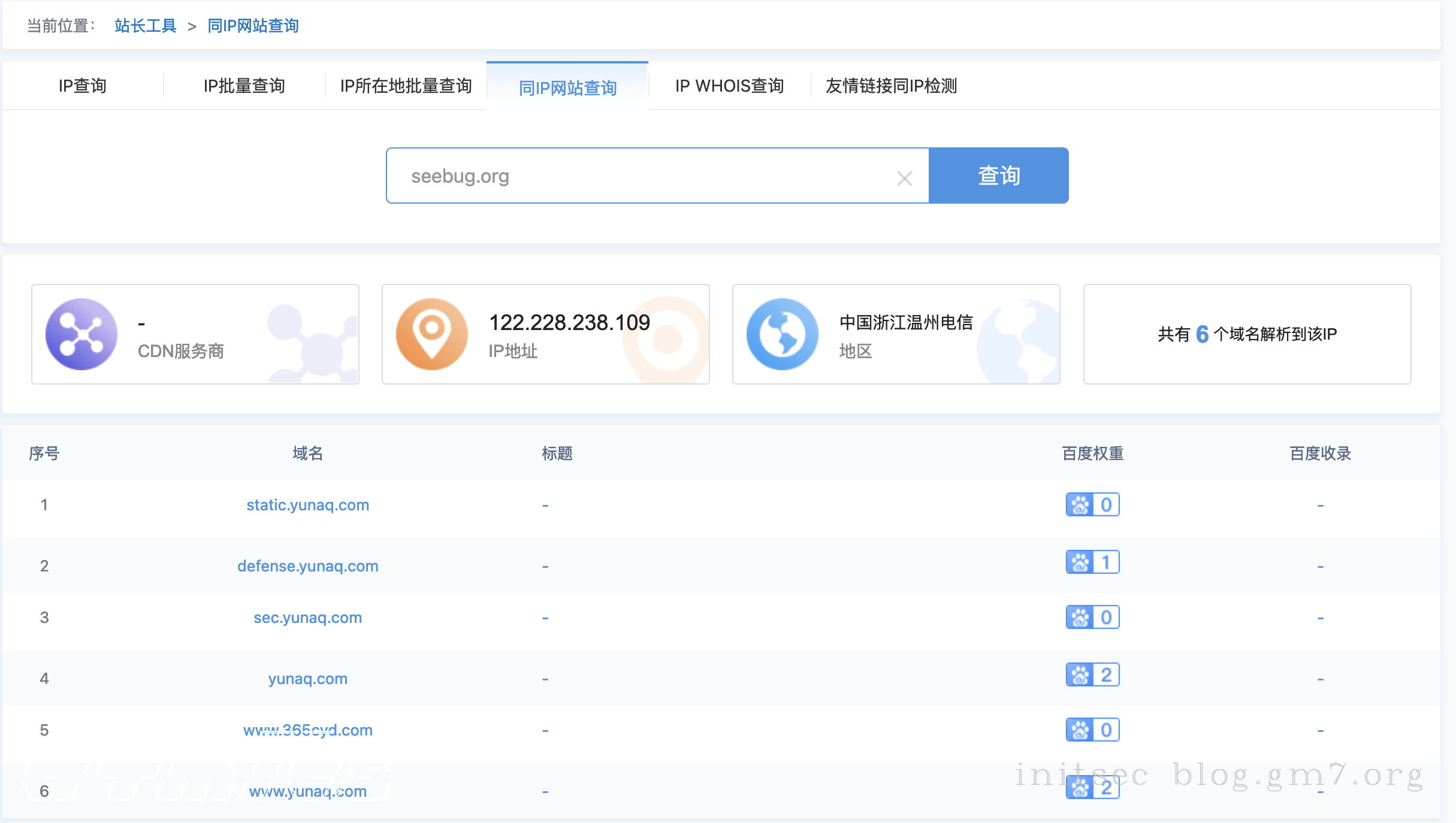Image resolution: width=1456 pixels, height=823 pixels.
Task: Switch to the IP查询 tab
Action: pos(83,86)
